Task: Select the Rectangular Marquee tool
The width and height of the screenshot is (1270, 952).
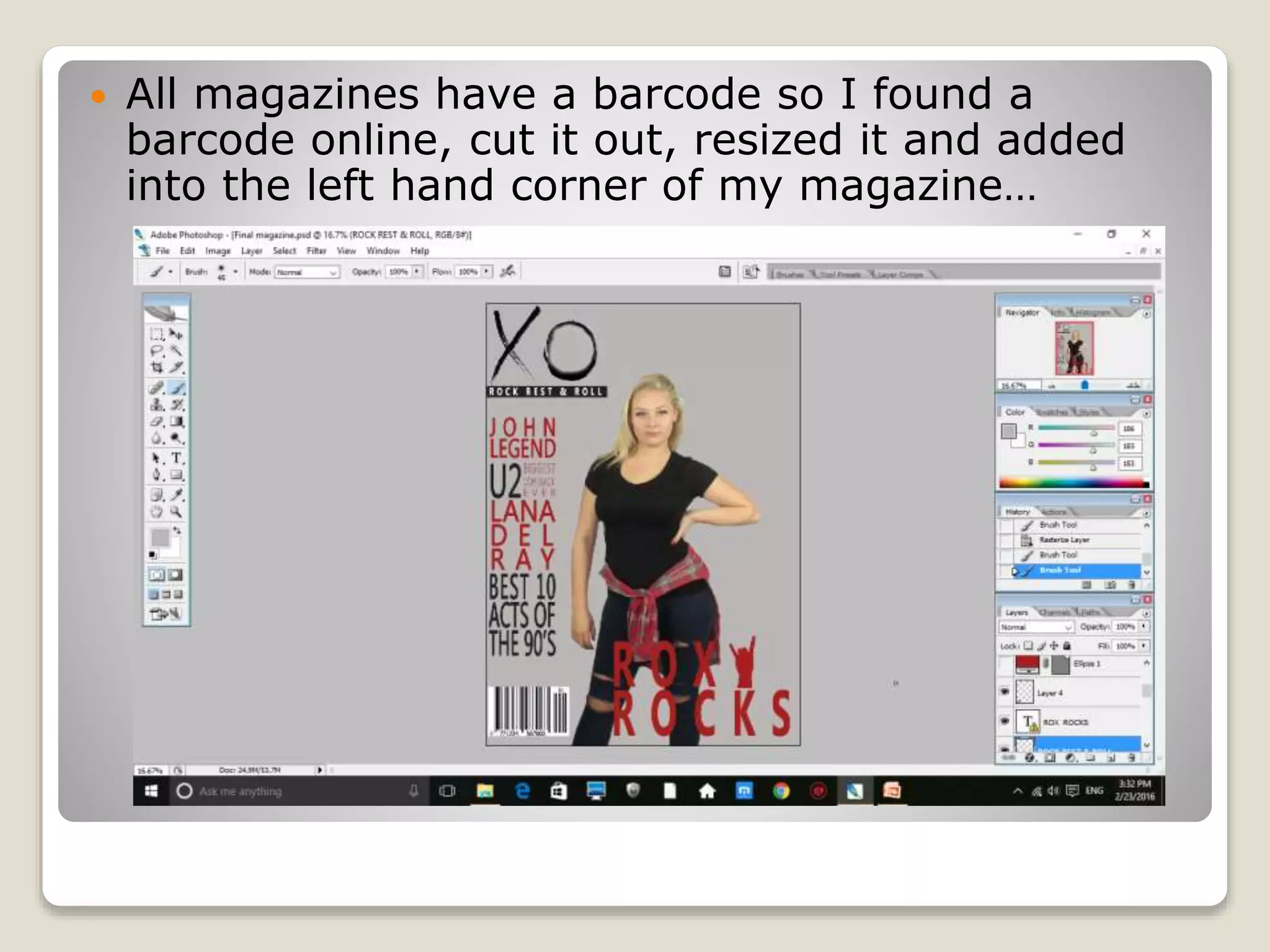Action: 157,335
